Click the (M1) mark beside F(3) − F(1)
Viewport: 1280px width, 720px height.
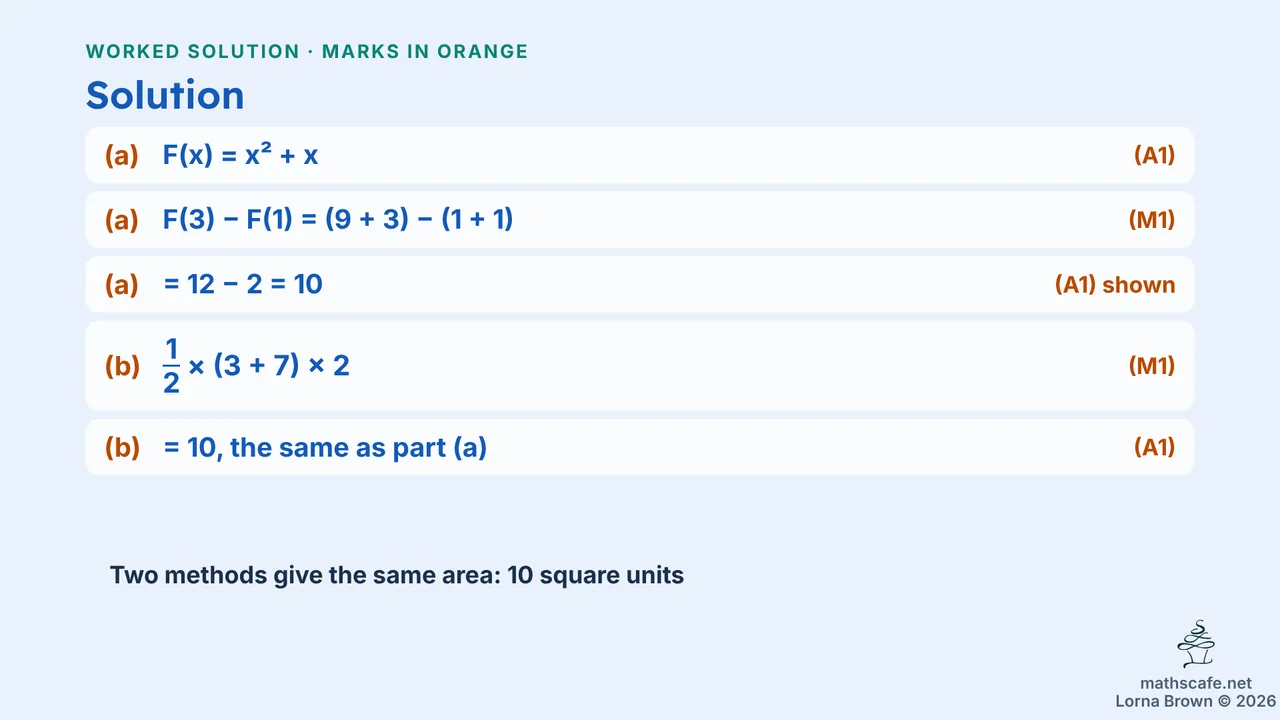(x=1152, y=220)
